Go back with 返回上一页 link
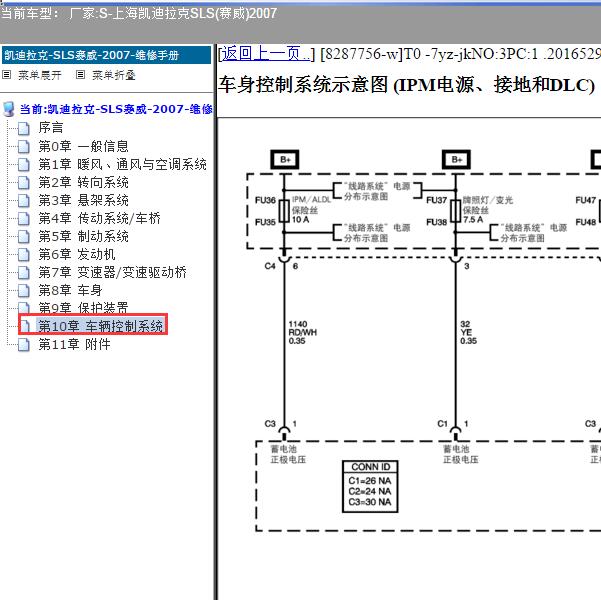 pyautogui.click(x=266, y=54)
